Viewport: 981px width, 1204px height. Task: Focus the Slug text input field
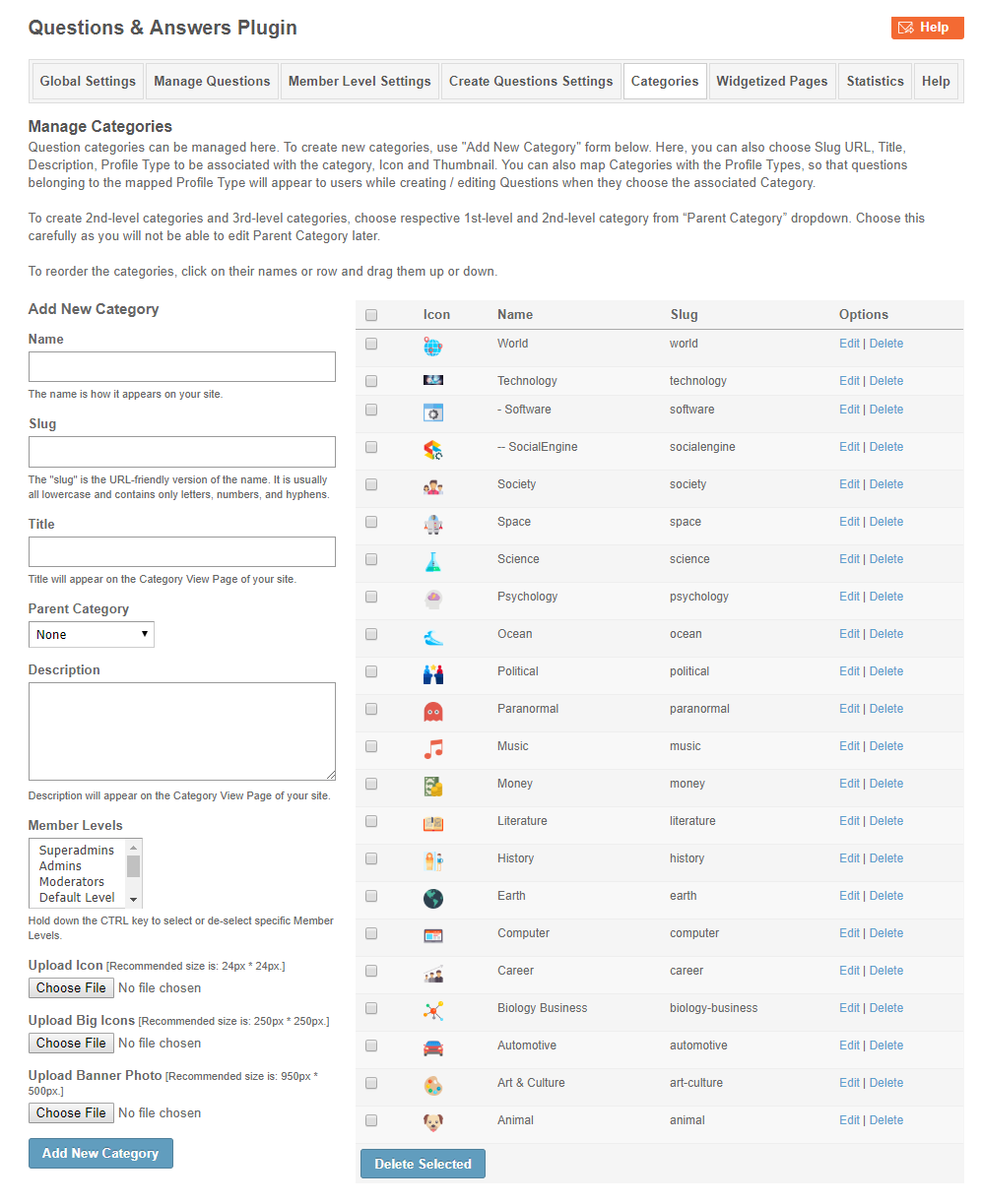click(x=182, y=452)
